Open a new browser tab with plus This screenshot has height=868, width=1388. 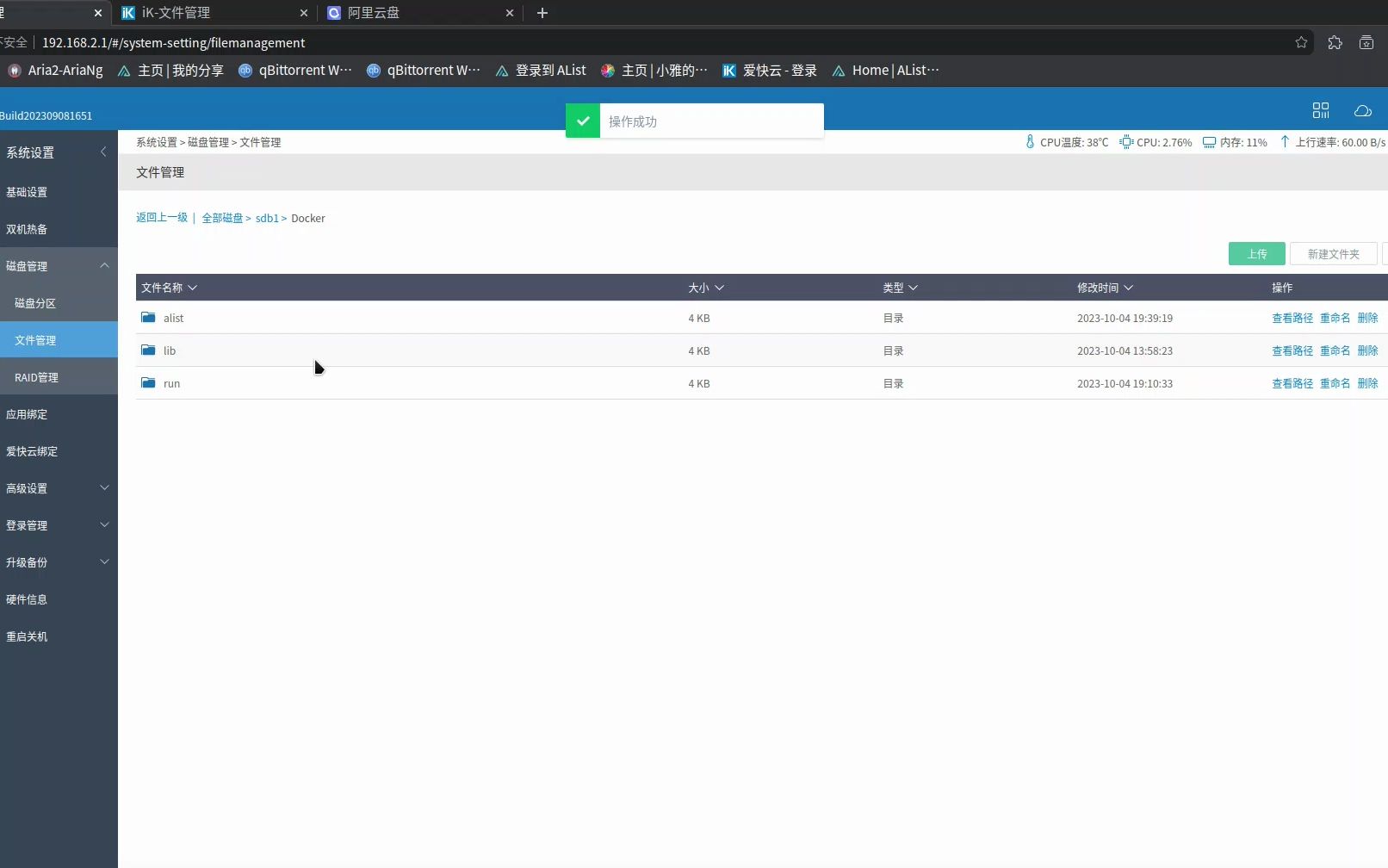point(542,13)
